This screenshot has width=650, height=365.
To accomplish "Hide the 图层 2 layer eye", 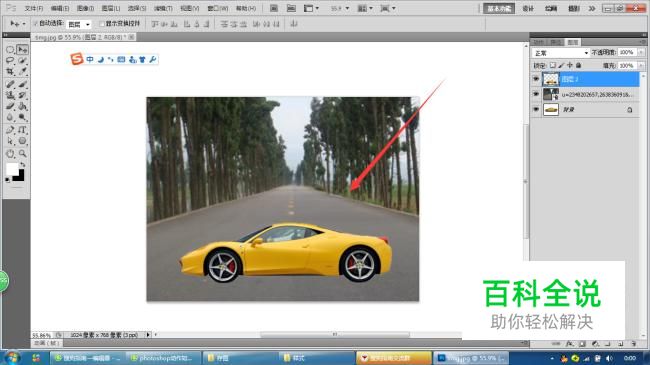I will click(x=536, y=79).
